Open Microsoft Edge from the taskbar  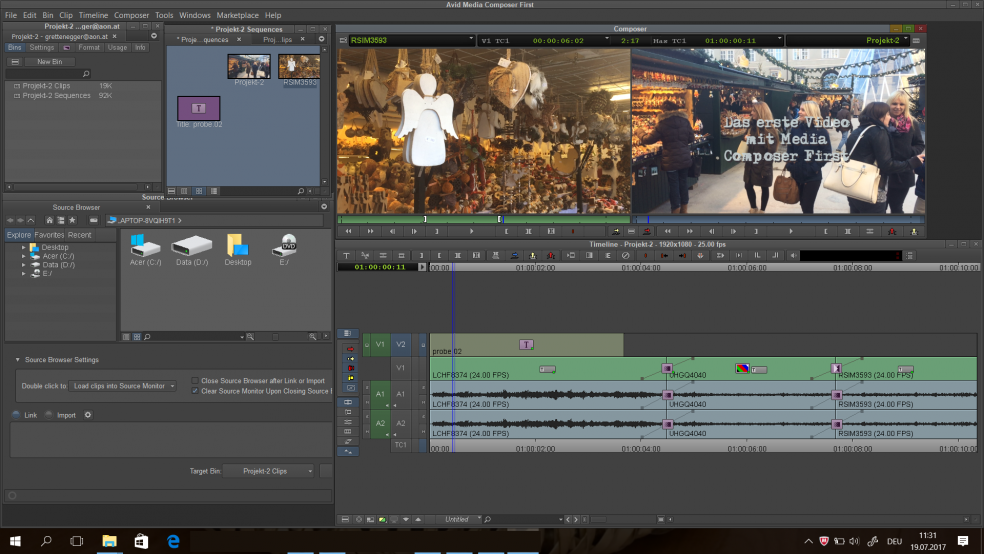173,541
